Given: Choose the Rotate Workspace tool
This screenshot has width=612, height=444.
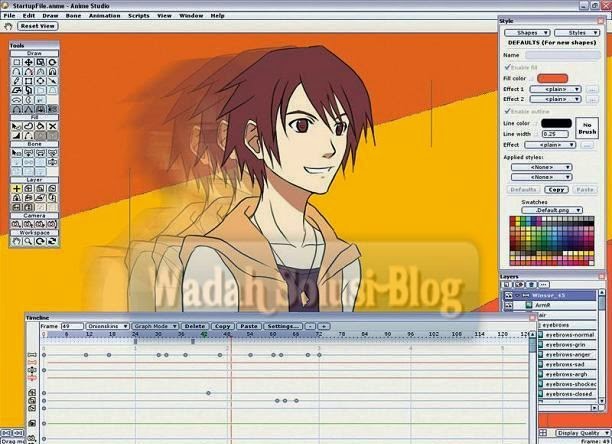Looking at the screenshot, I should (x=40, y=242).
